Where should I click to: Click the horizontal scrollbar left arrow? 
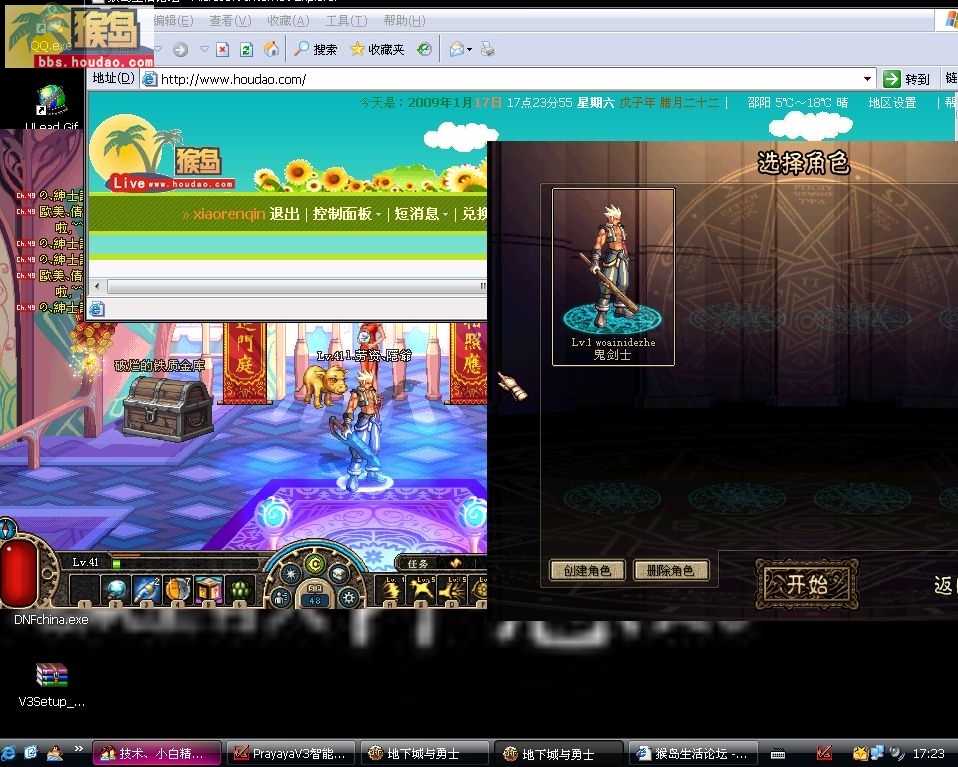click(97, 286)
